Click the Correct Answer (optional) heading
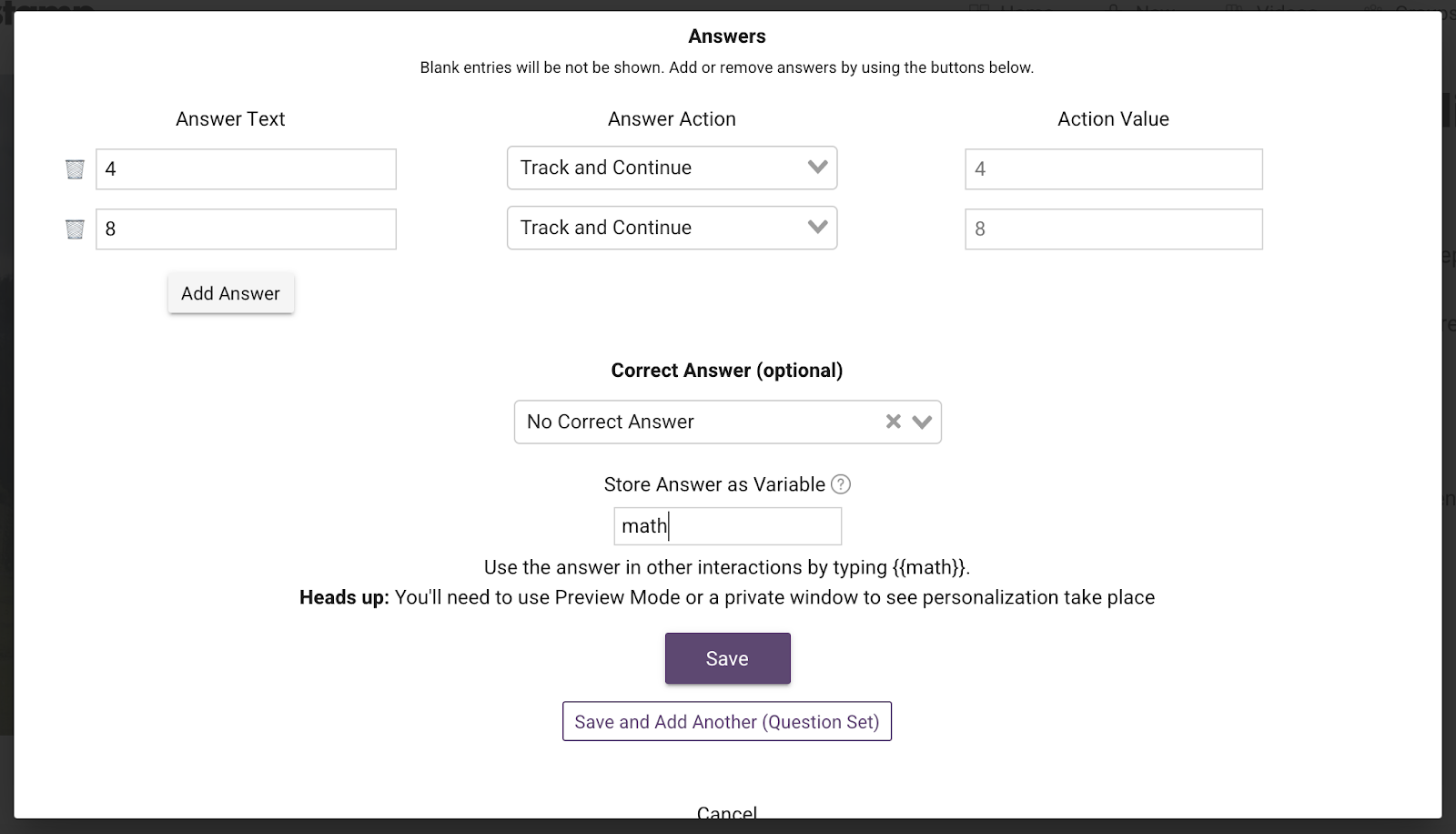Screen dimensions: 1456x834 pos(726,371)
